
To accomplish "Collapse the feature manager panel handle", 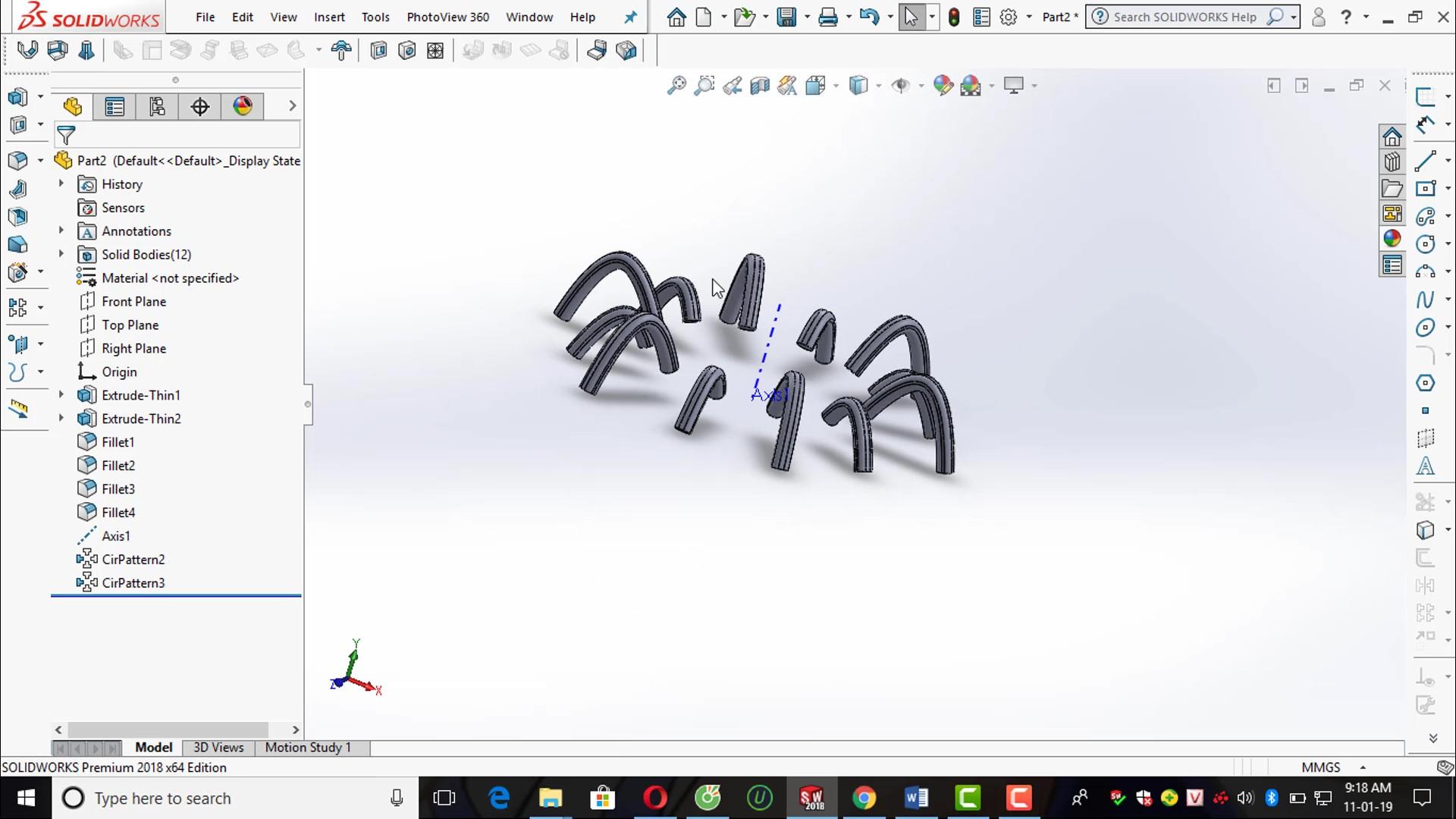I will pyautogui.click(x=307, y=404).
